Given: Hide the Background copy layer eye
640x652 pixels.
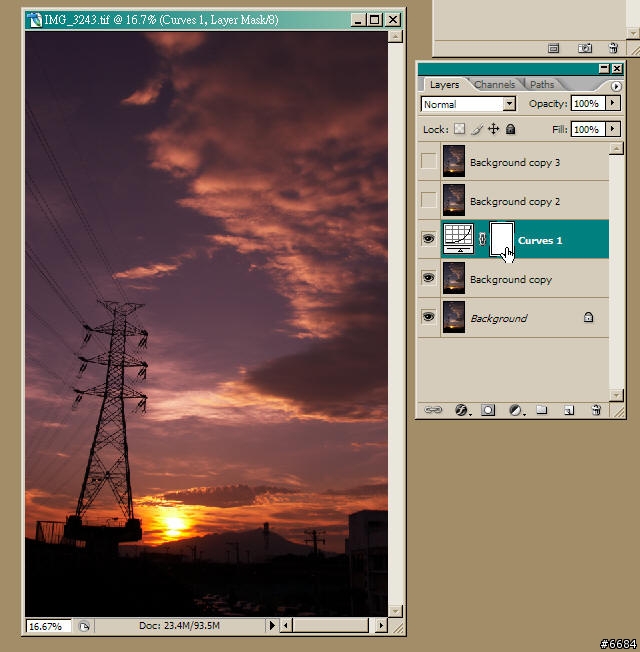Looking at the screenshot, I should tap(428, 277).
